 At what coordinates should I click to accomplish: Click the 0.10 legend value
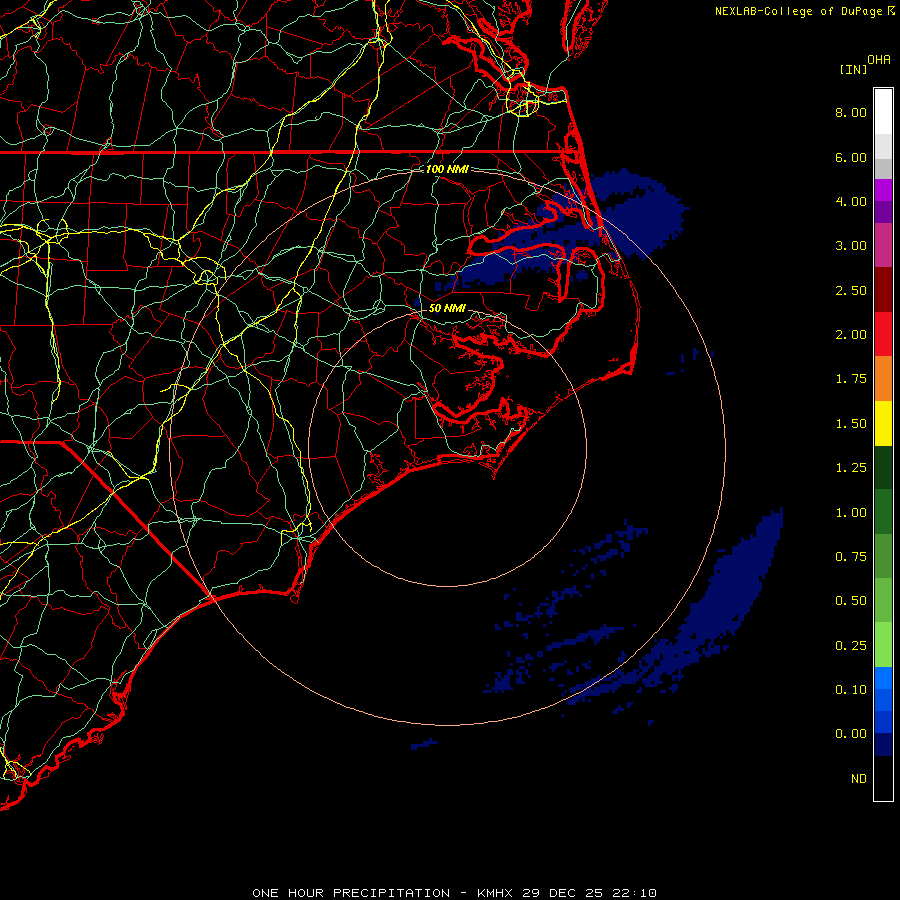coord(851,690)
